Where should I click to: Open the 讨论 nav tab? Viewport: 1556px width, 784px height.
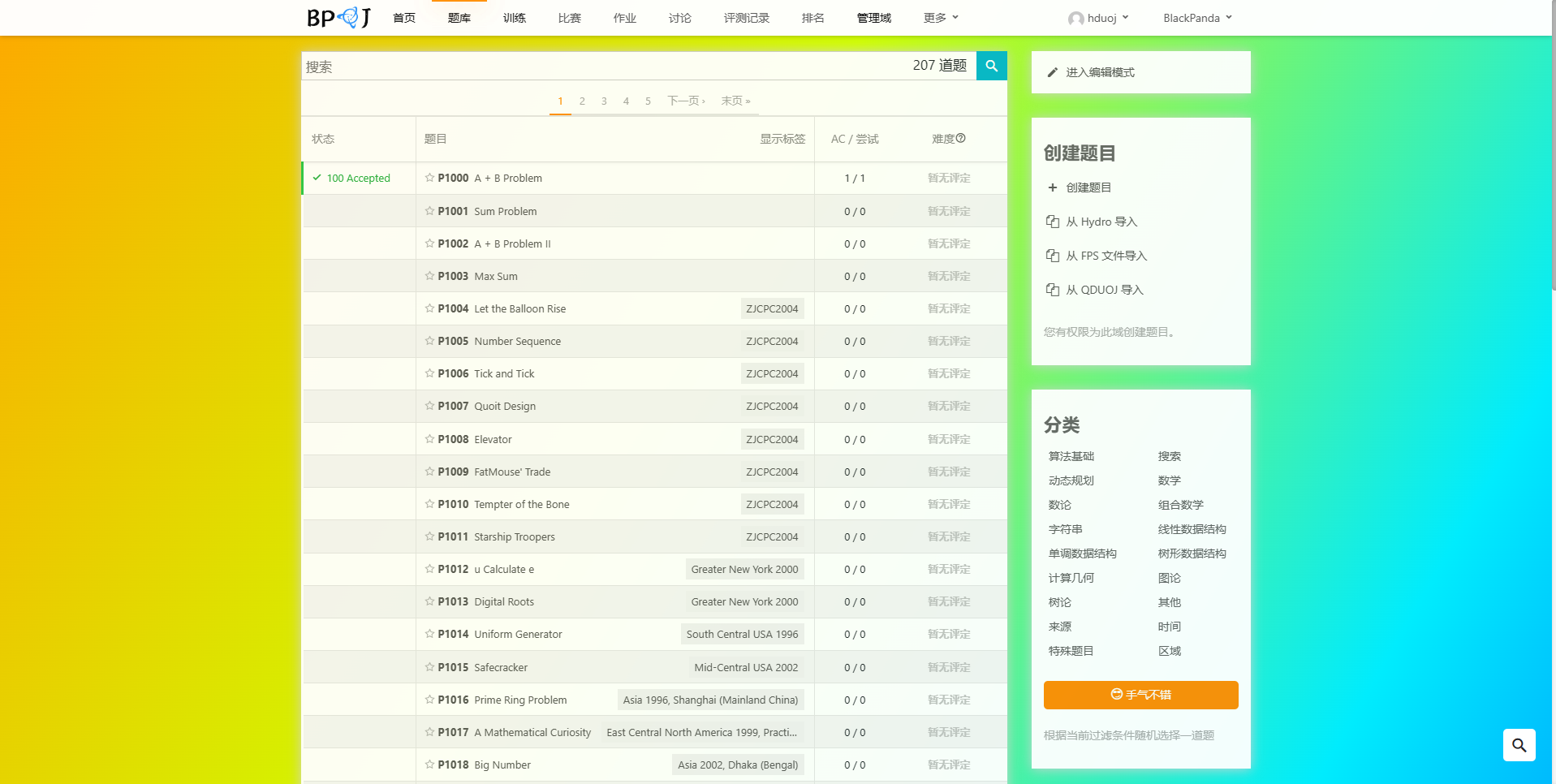pos(680,18)
